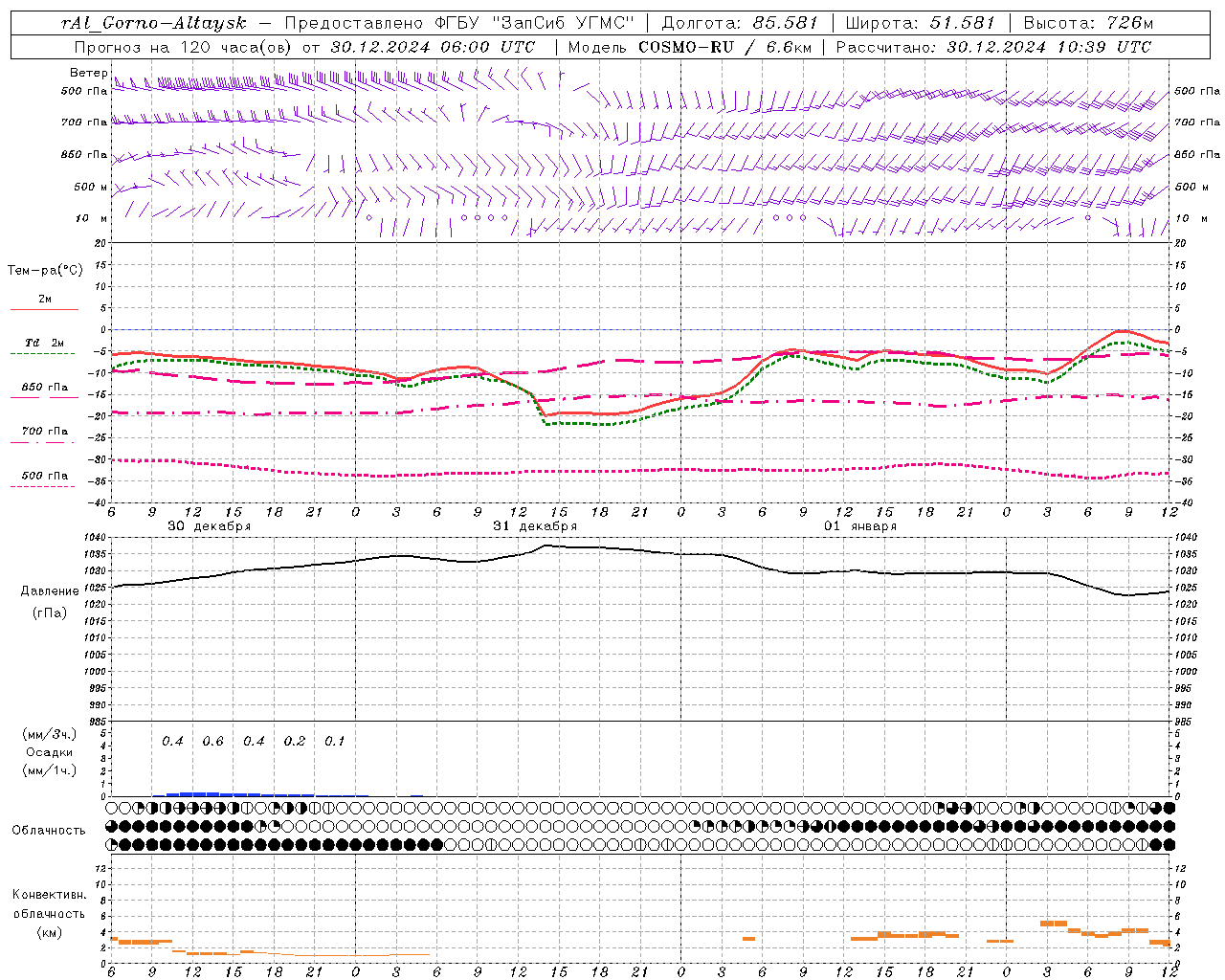Select the '(мм/3ч.)' precipitation unit label

coord(49,734)
